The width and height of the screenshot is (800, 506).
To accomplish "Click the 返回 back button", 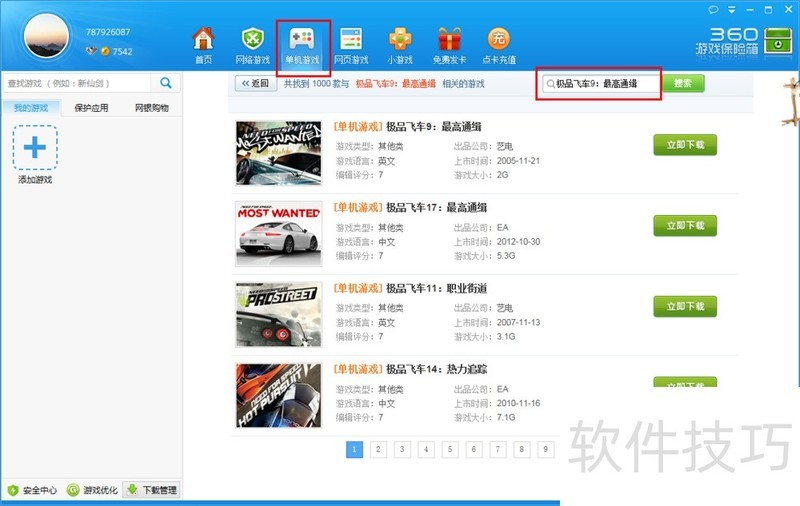I will tap(255, 84).
